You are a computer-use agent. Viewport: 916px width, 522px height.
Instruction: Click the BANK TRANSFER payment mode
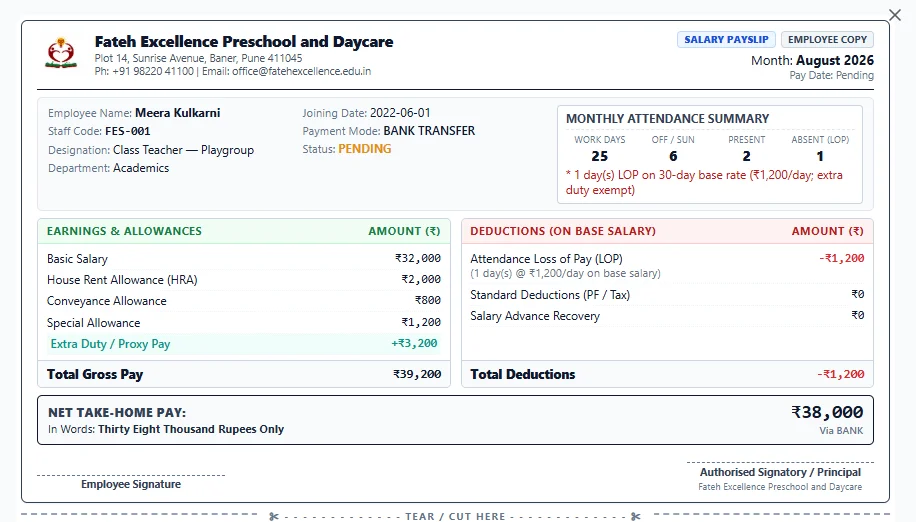click(x=429, y=131)
